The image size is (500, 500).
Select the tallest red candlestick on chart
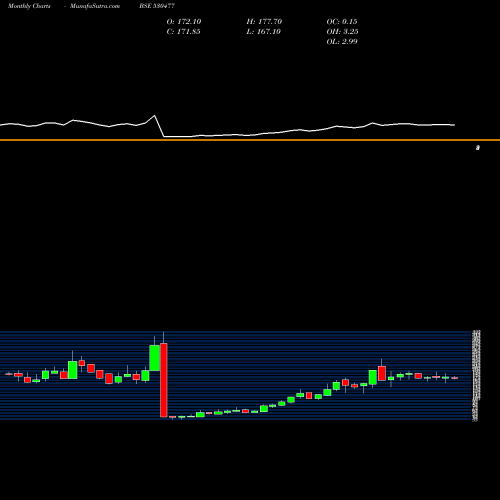pos(163,380)
